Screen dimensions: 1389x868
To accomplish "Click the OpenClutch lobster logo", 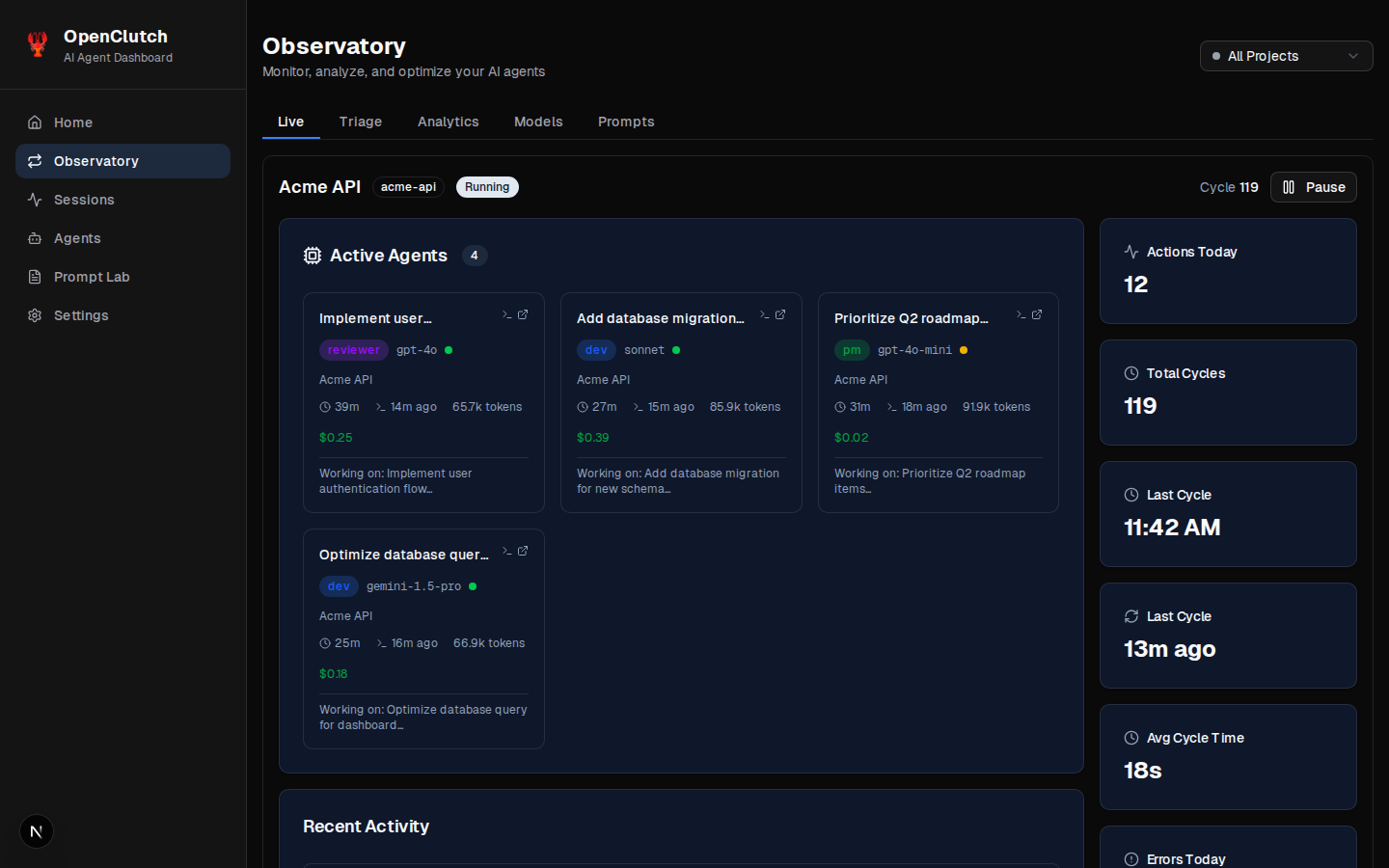I will pyautogui.click(x=38, y=43).
